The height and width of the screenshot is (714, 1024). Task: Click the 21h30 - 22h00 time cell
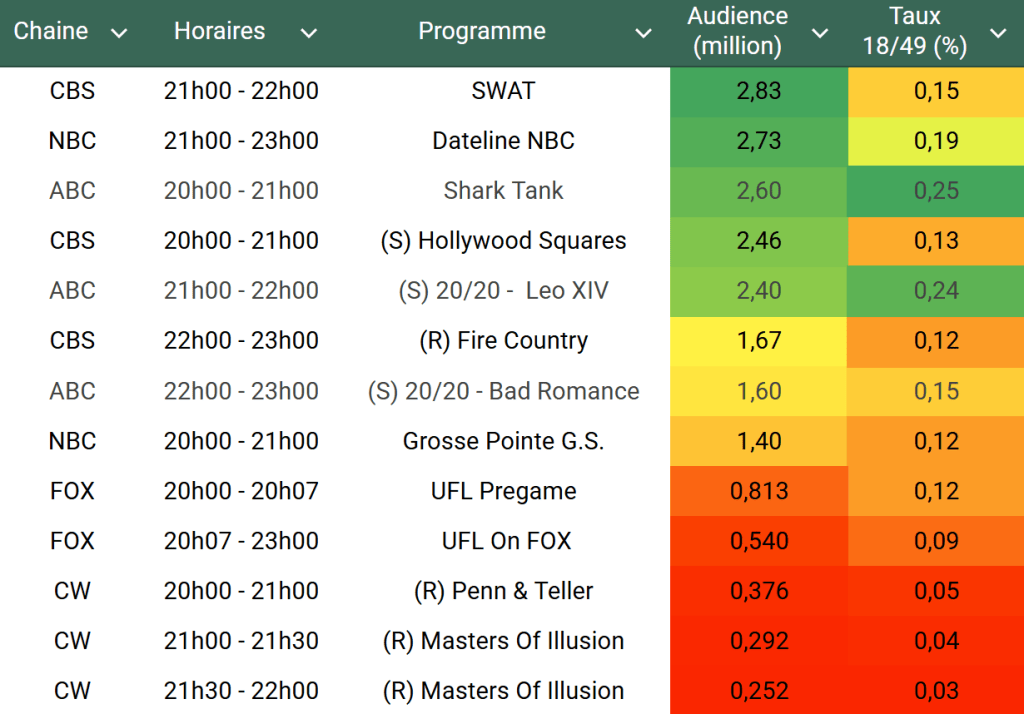coord(241,691)
